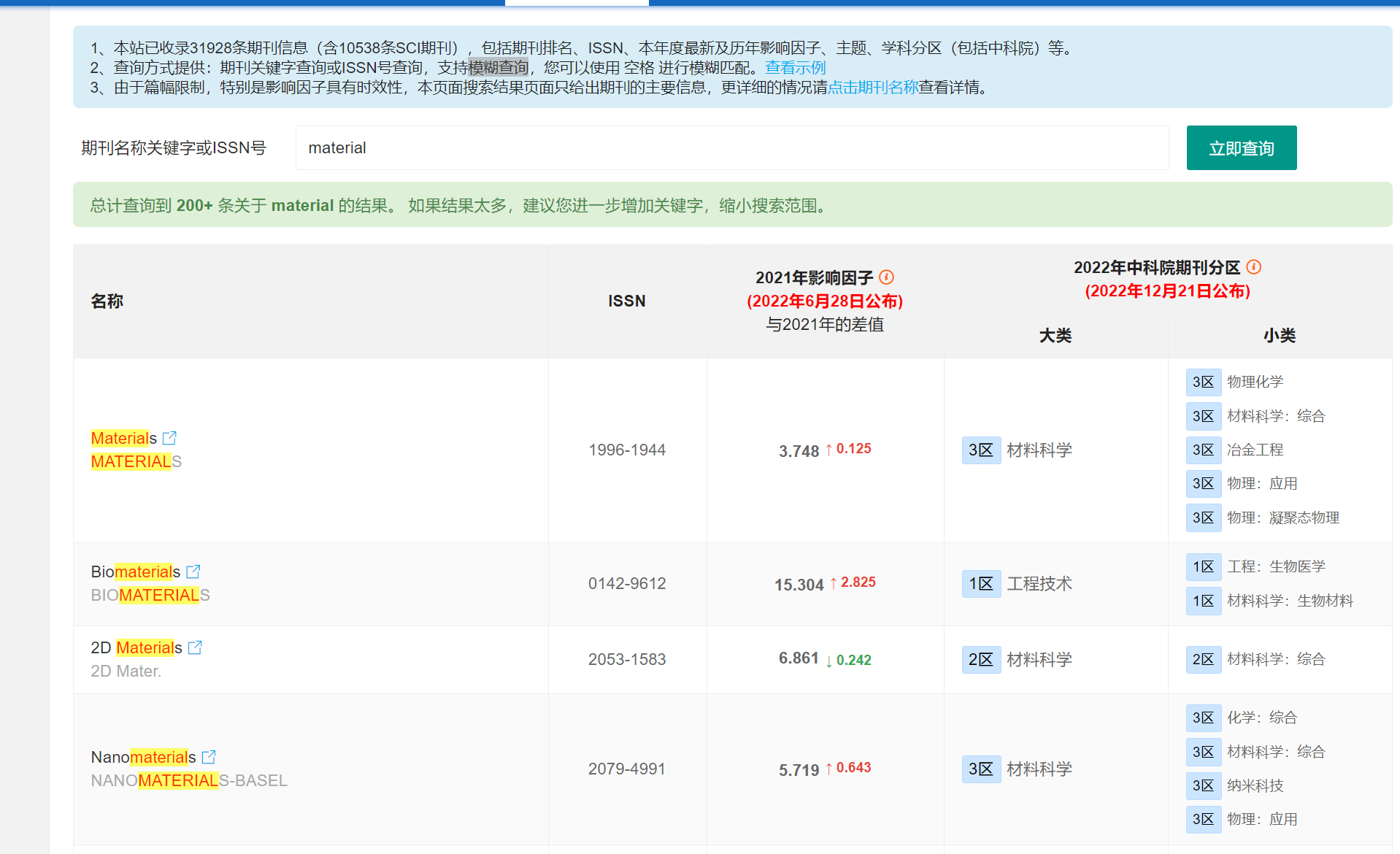This screenshot has height=854, width=1400.
Task: Open the 2D Materials journal title
Action: (136, 647)
